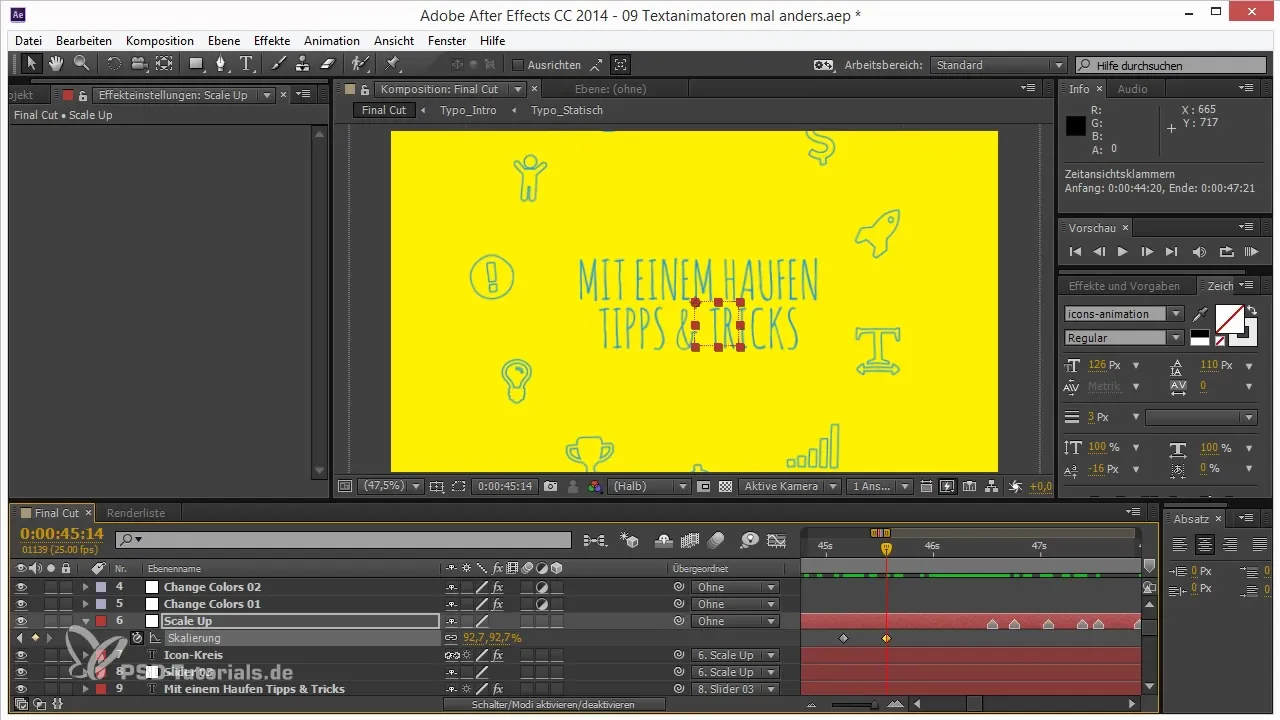This screenshot has height=720, width=1280.
Task: Open parent dropdown for Icon-Kreis layer
Action: coord(735,655)
